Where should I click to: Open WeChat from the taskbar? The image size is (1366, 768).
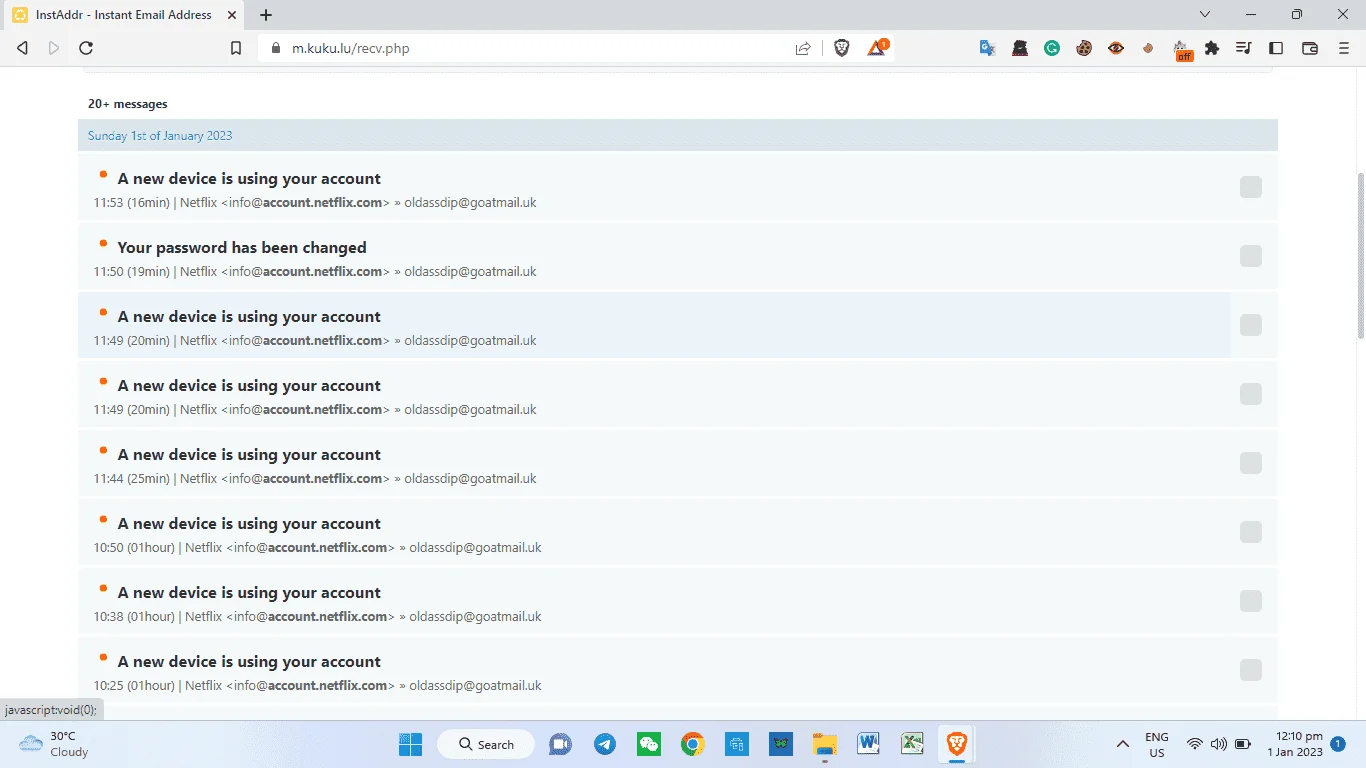point(649,744)
